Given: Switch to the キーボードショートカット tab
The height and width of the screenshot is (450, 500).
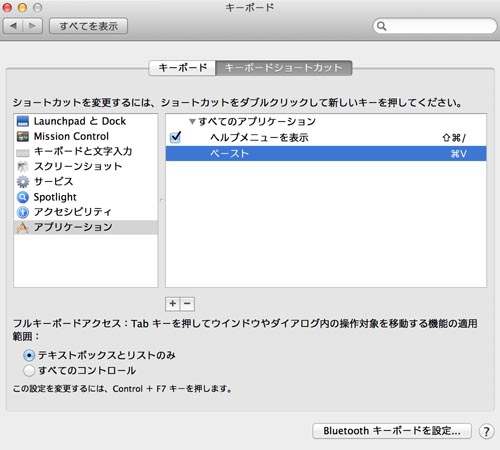Looking at the screenshot, I should pos(284,68).
